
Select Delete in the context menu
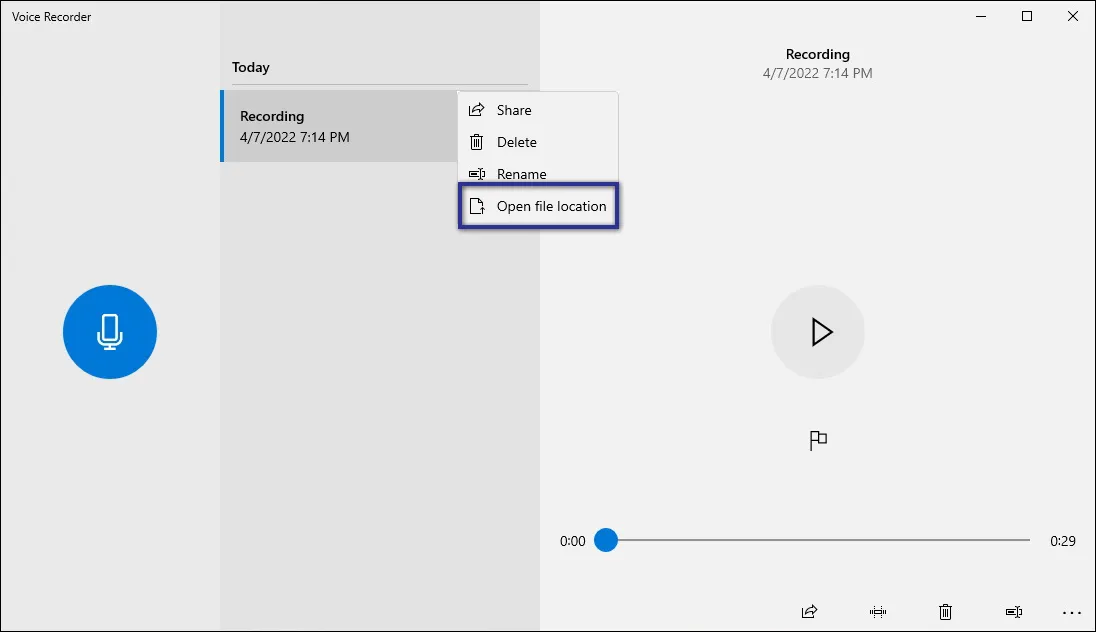(518, 142)
